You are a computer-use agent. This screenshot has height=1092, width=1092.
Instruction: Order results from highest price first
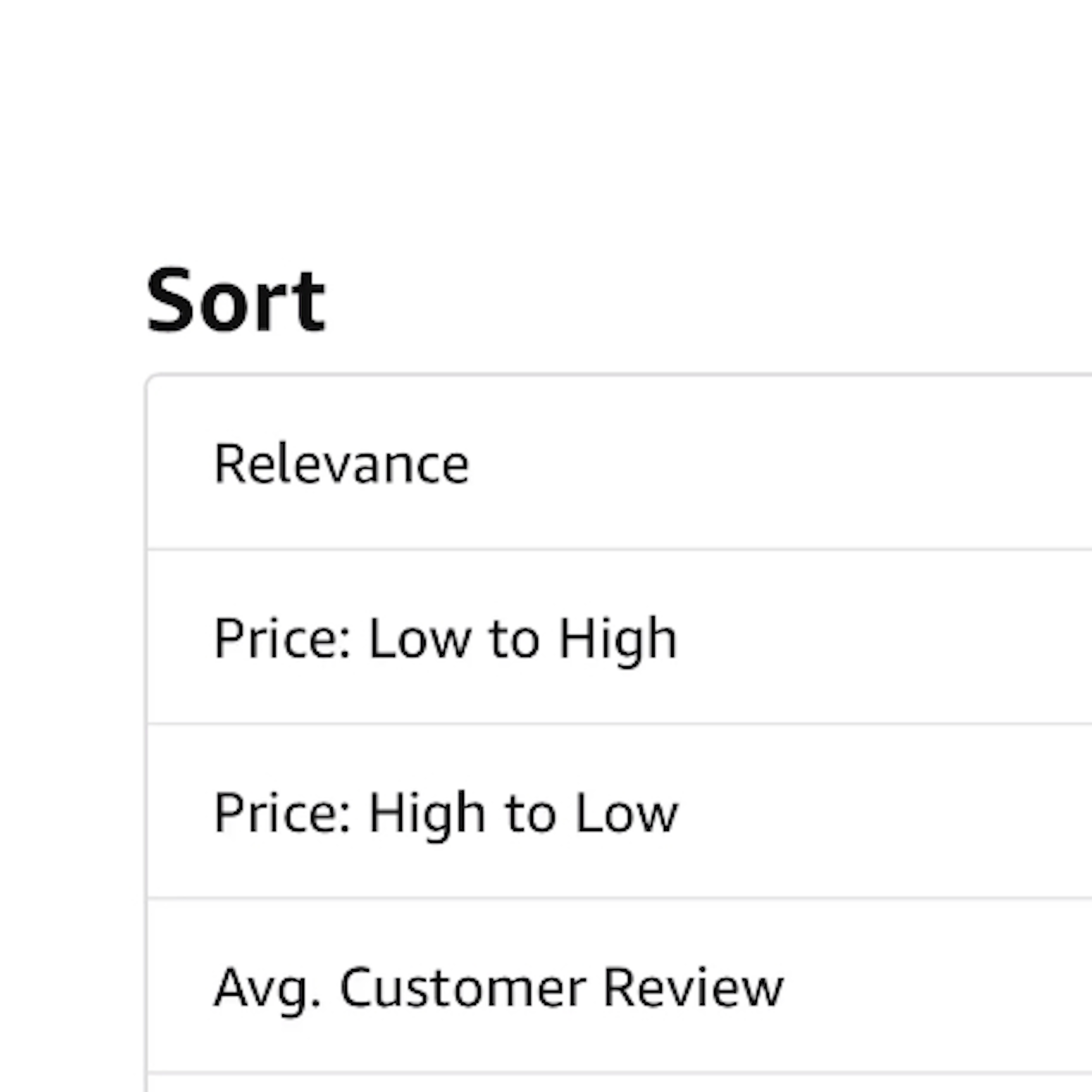(445, 812)
